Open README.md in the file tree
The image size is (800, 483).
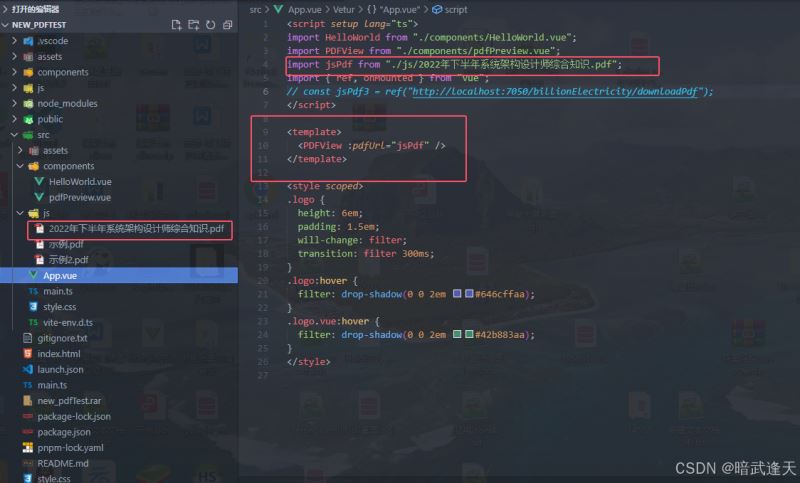(63, 463)
